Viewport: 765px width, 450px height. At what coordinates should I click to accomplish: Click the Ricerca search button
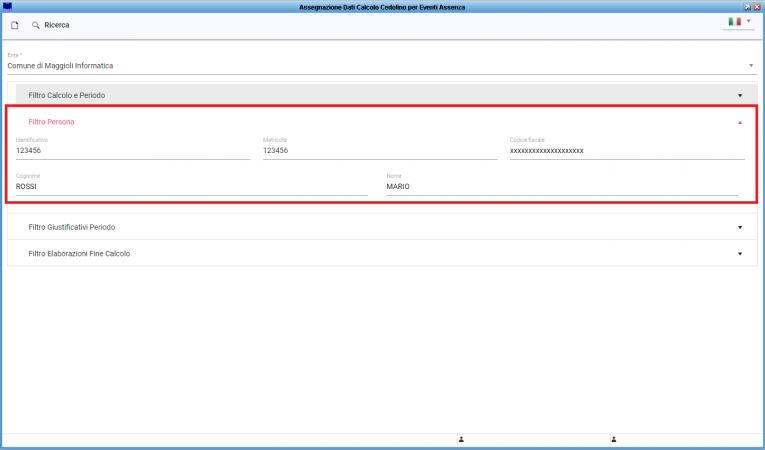[51, 25]
